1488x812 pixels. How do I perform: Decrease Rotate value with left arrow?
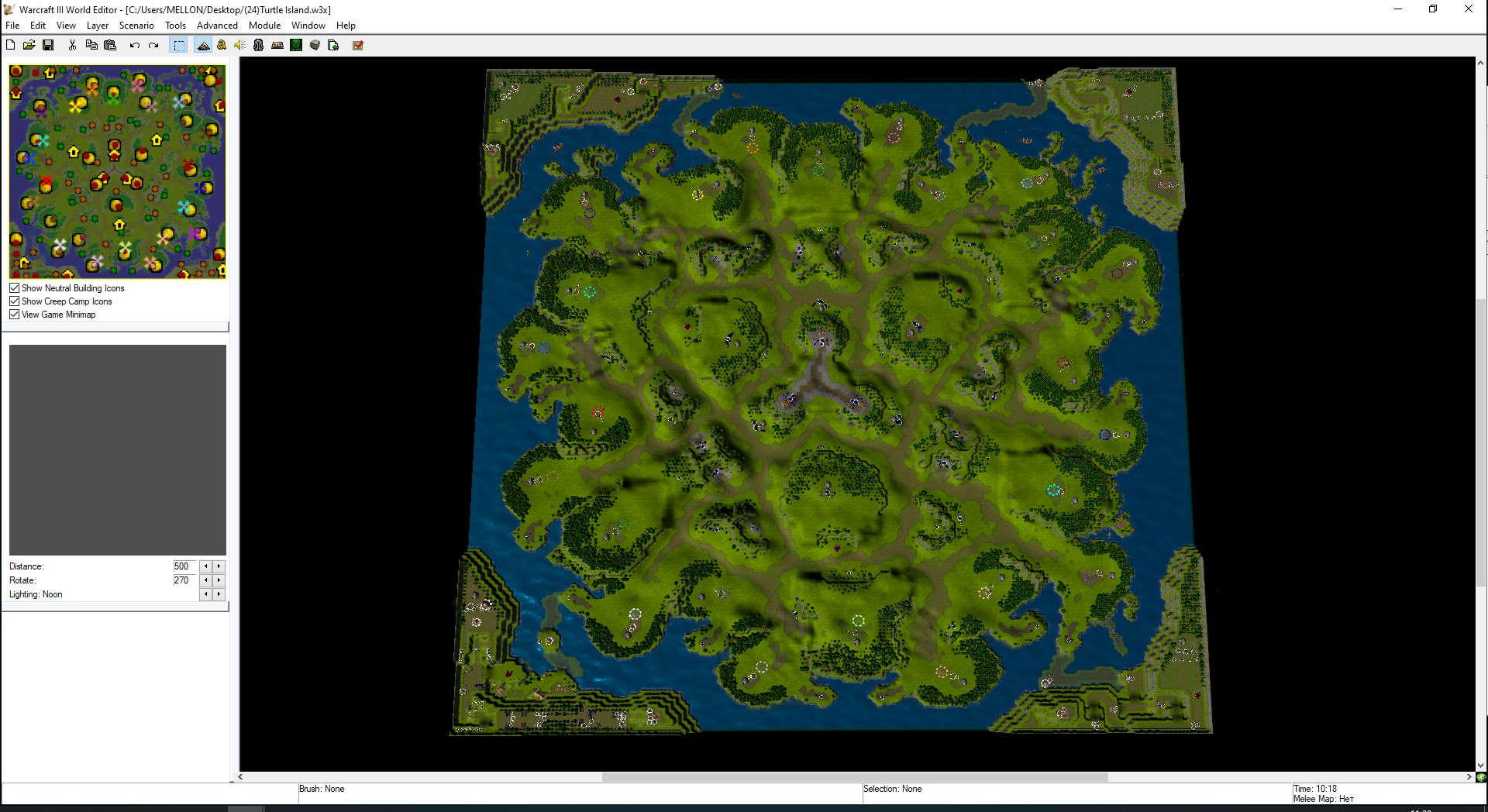coord(206,580)
